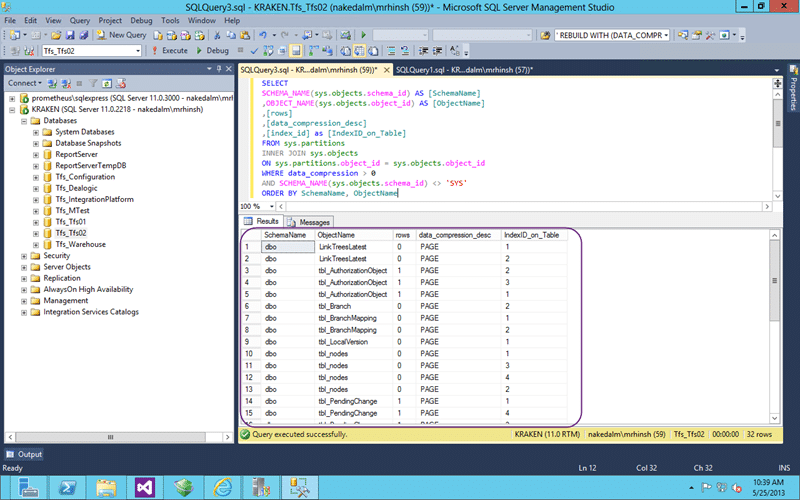This screenshot has height=500, width=800.
Task: Expand the prometheus\sqlexpress server node
Action: [12, 98]
